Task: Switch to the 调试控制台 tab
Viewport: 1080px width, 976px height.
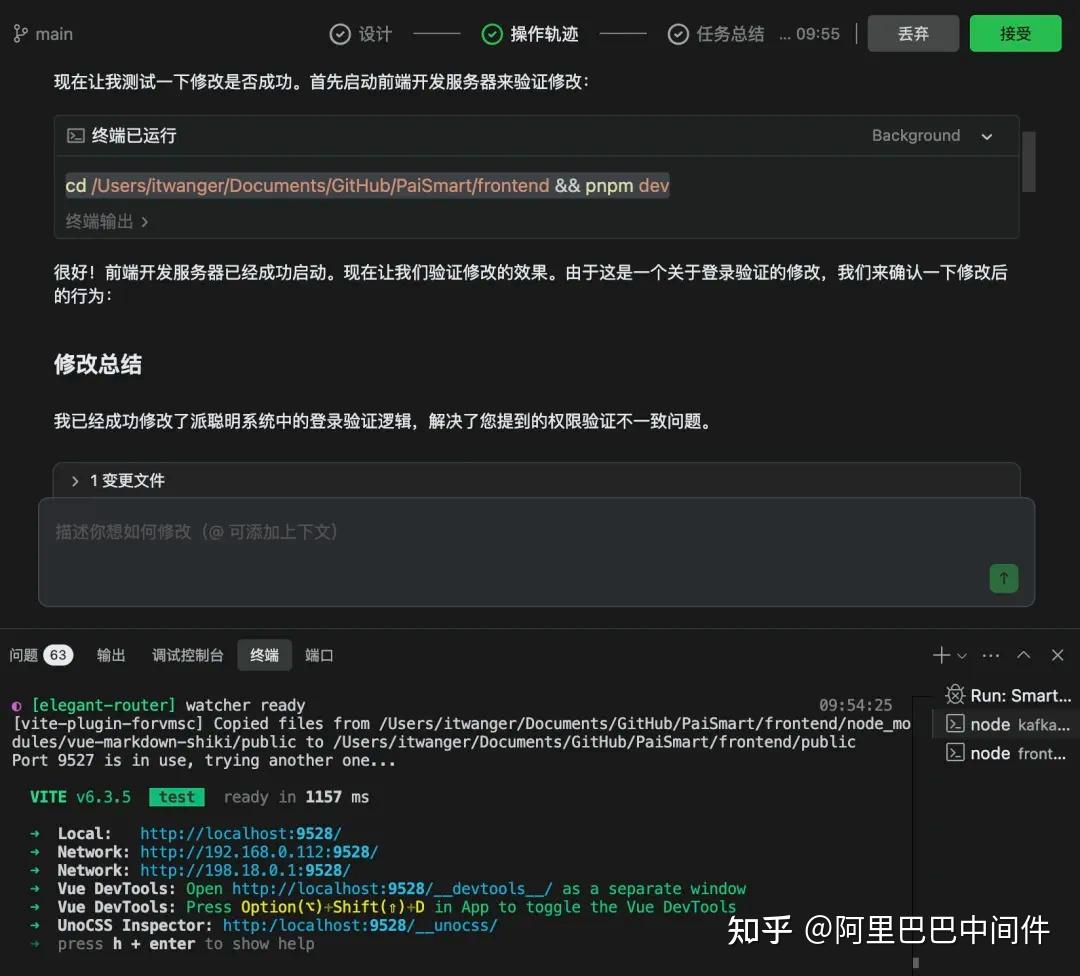Action: point(186,655)
